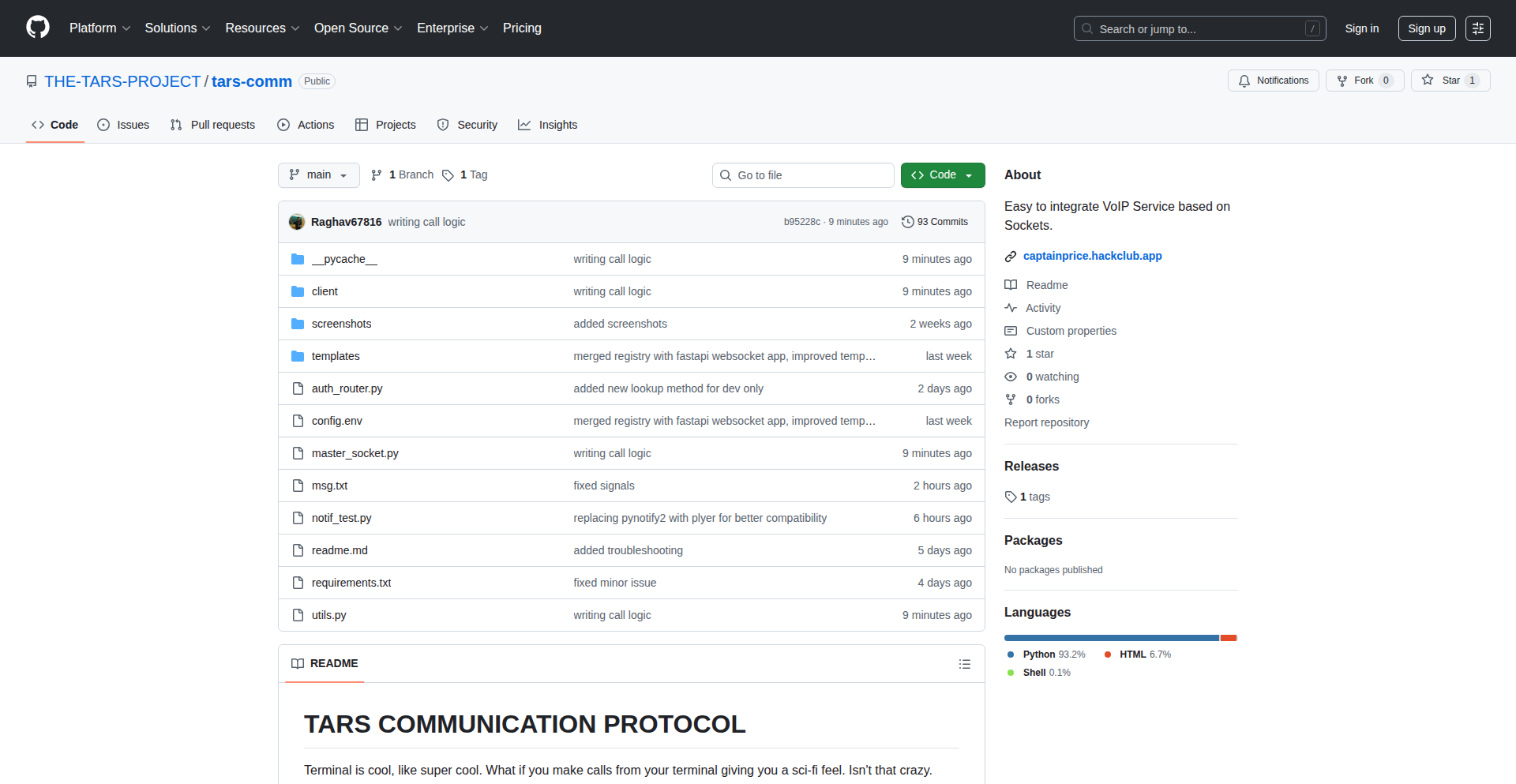Visit the captainprice.hackclub.app link
The image size is (1516, 784).
point(1092,256)
